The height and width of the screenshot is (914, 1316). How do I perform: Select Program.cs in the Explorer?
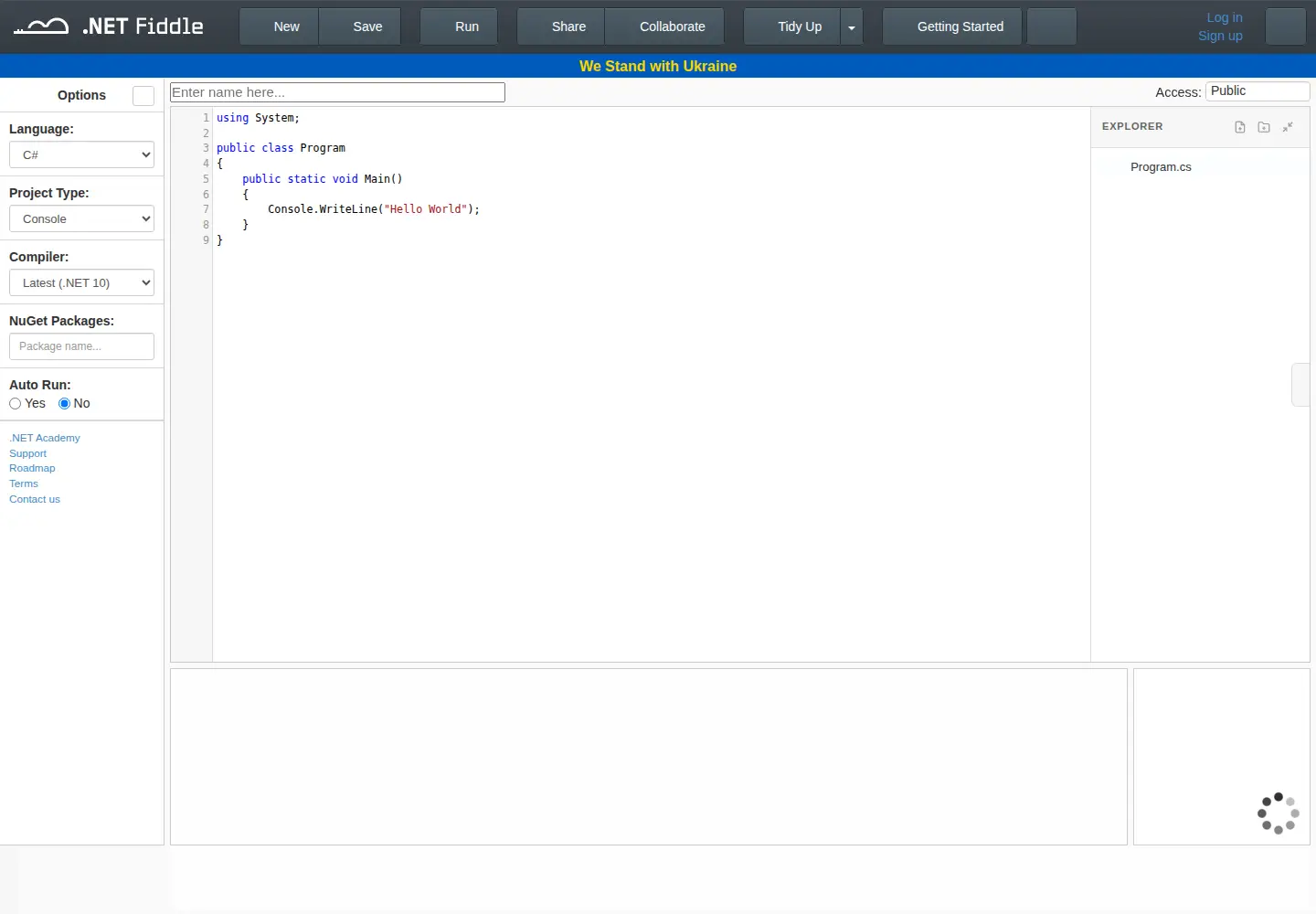tap(1161, 167)
